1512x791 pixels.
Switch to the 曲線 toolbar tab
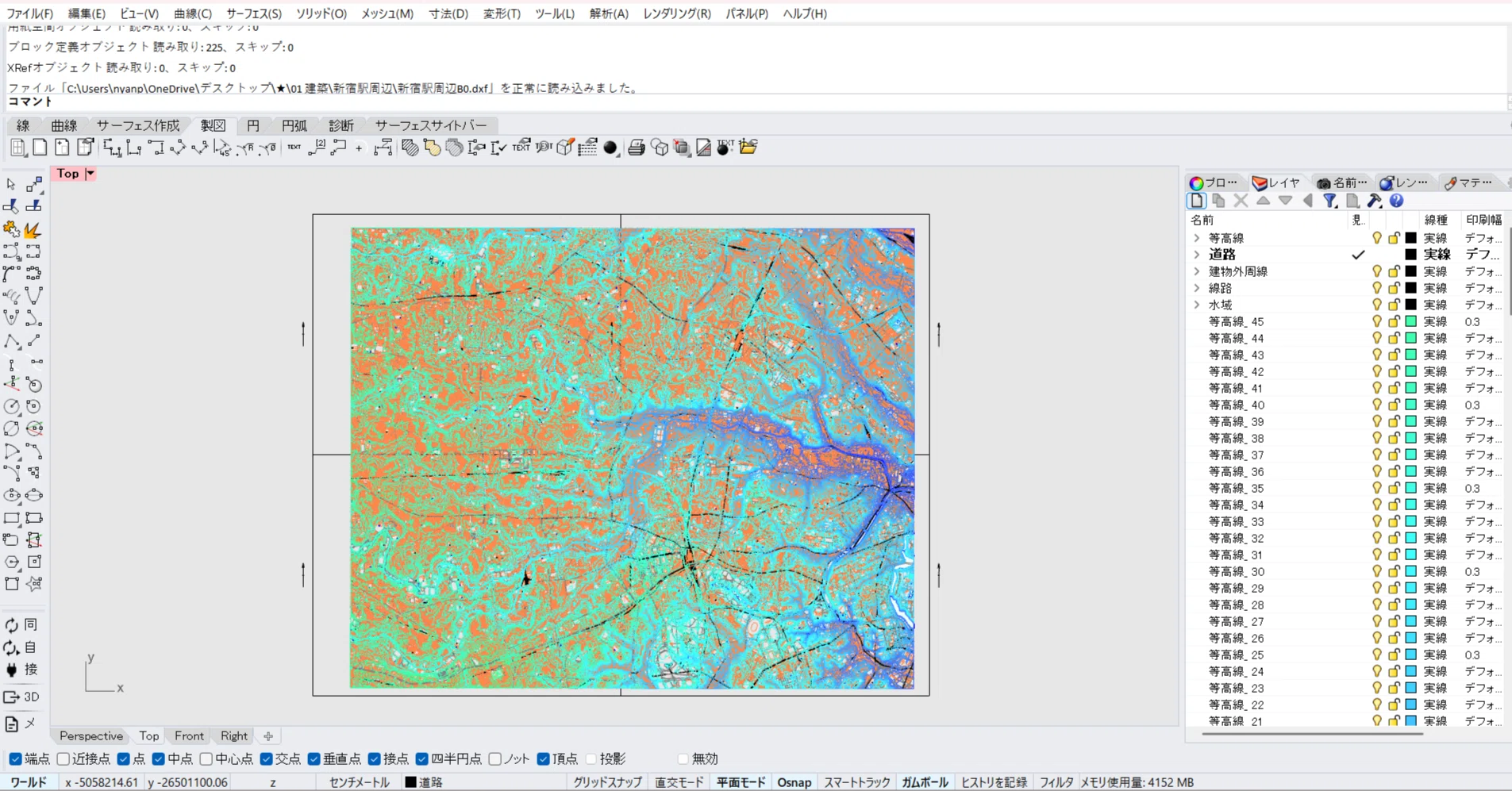click(64, 125)
